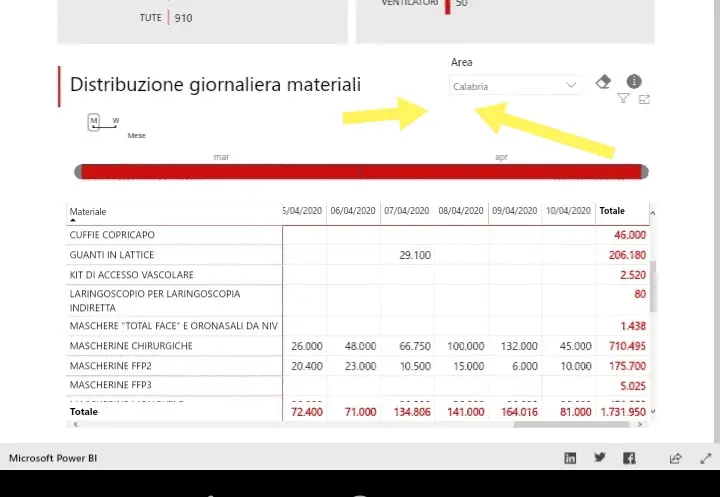Image resolution: width=720 pixels, height=497 pixels.
Task: Click the table scroll down arrow
Action: [653, 412]
